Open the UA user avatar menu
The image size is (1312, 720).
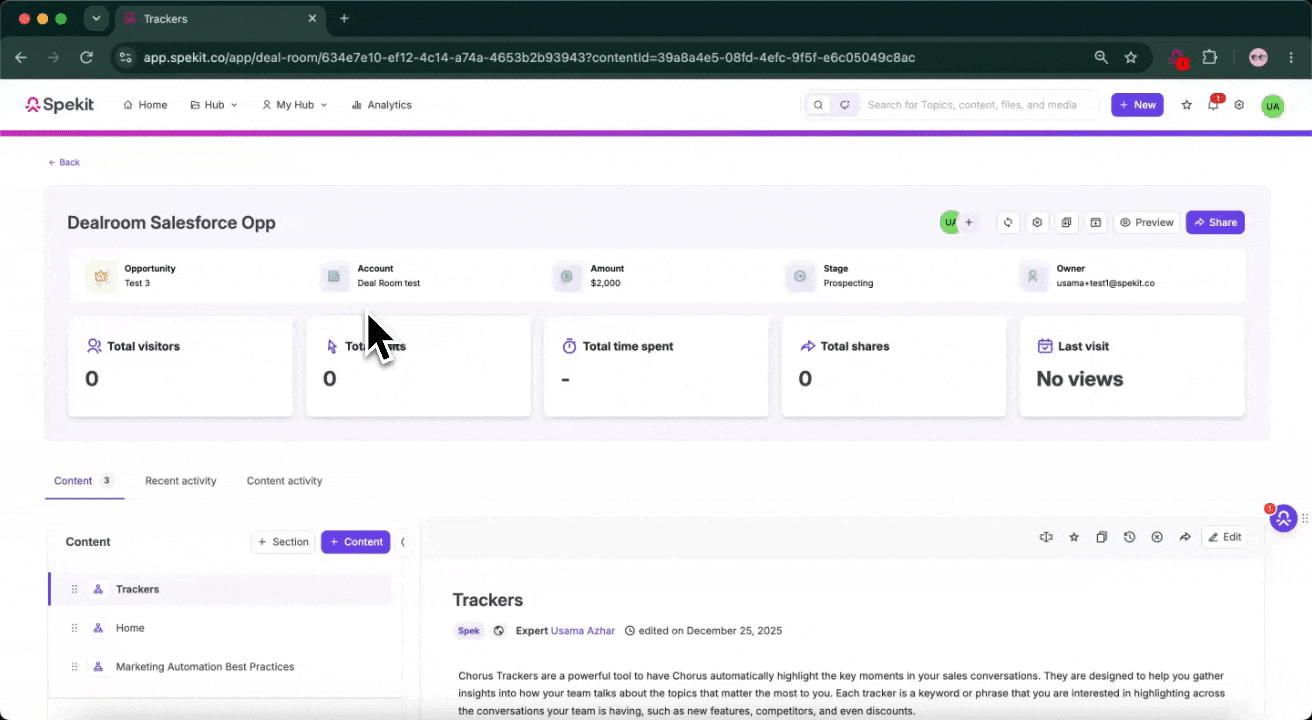click(x=1272, y=106)
